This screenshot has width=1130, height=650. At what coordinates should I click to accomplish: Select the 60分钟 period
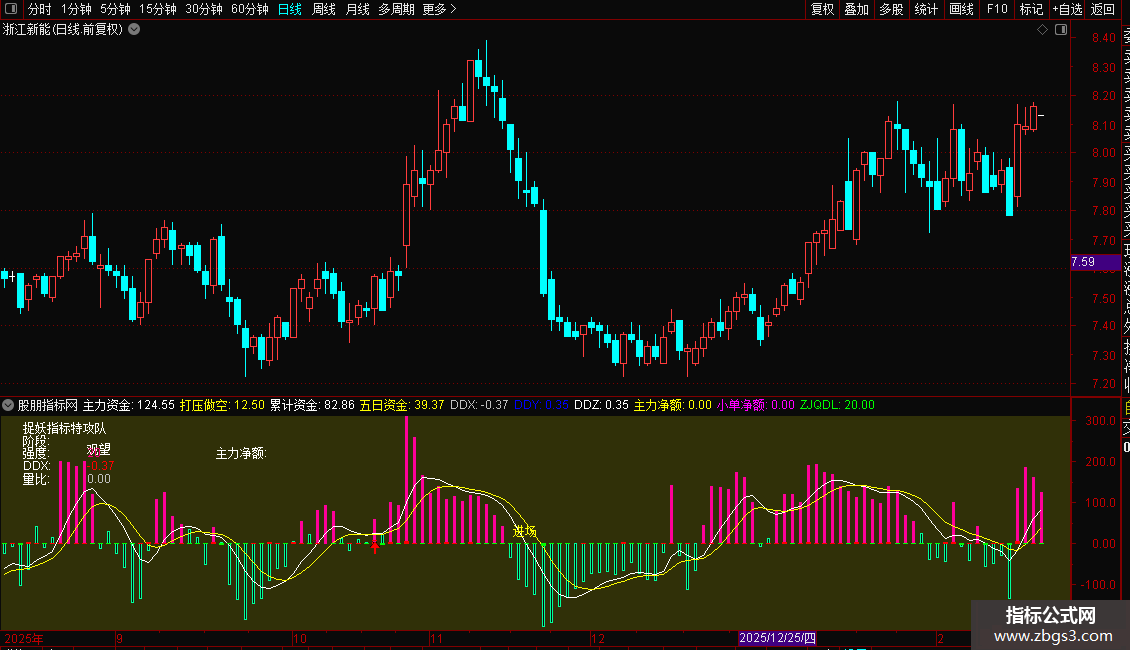coord(250,9)
